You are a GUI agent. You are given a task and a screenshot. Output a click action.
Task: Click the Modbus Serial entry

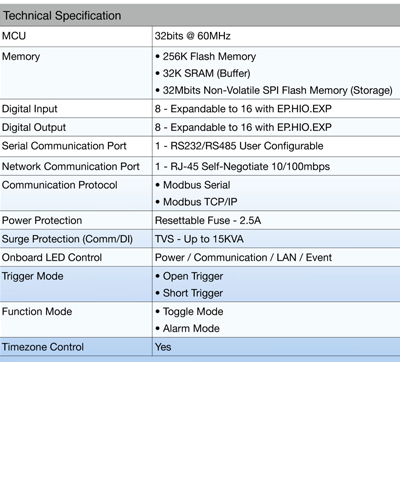coord(197,185)
